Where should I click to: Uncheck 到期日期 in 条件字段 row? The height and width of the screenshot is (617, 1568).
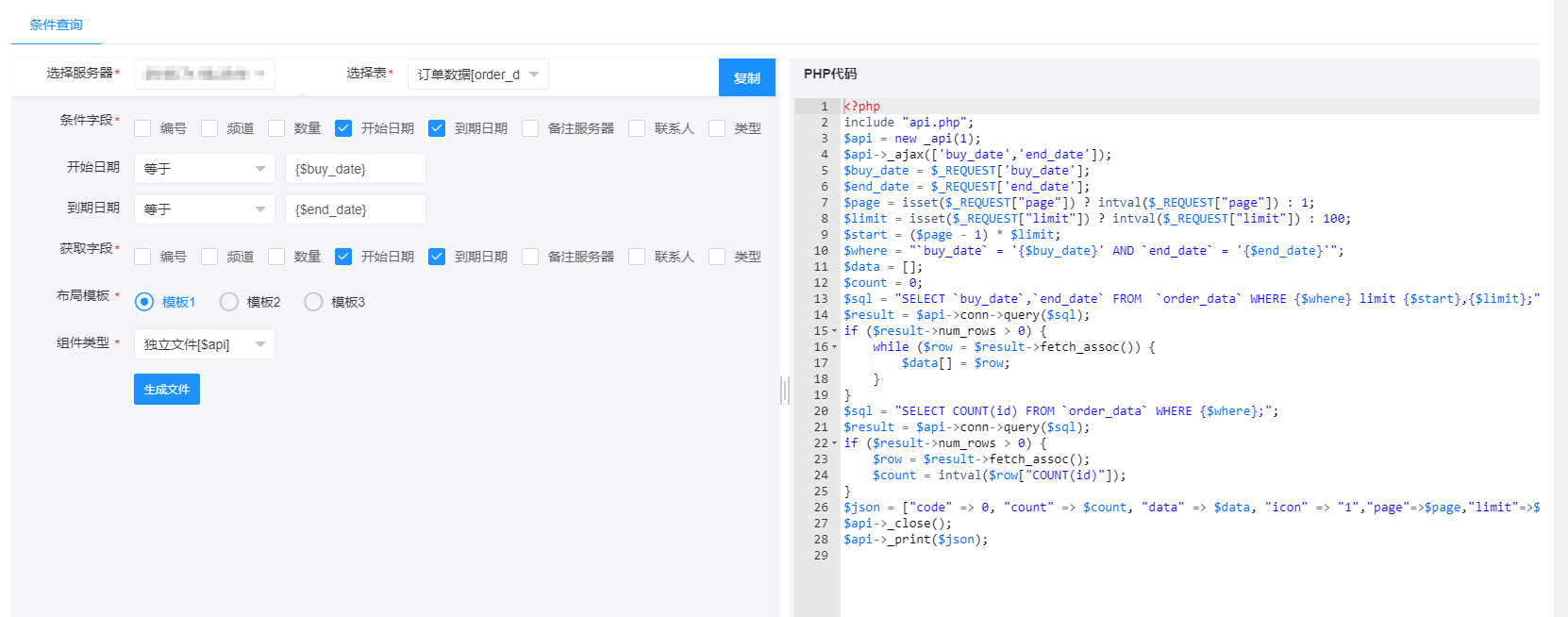tap(437, 128)
